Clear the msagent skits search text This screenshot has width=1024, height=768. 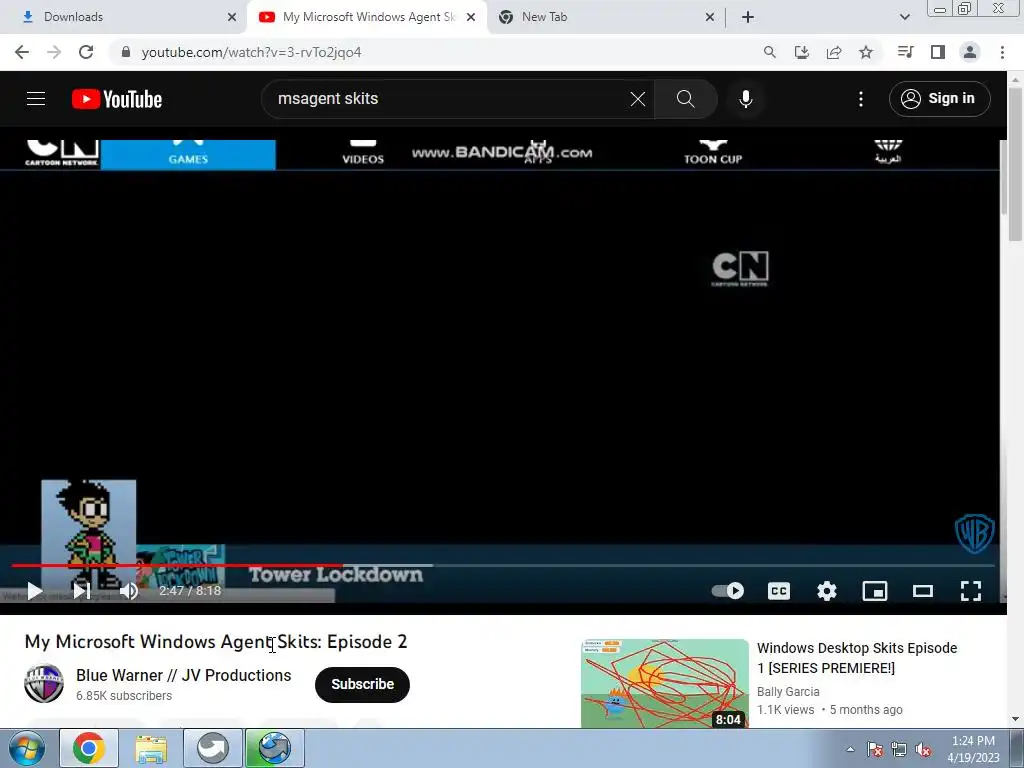point(638,99)
